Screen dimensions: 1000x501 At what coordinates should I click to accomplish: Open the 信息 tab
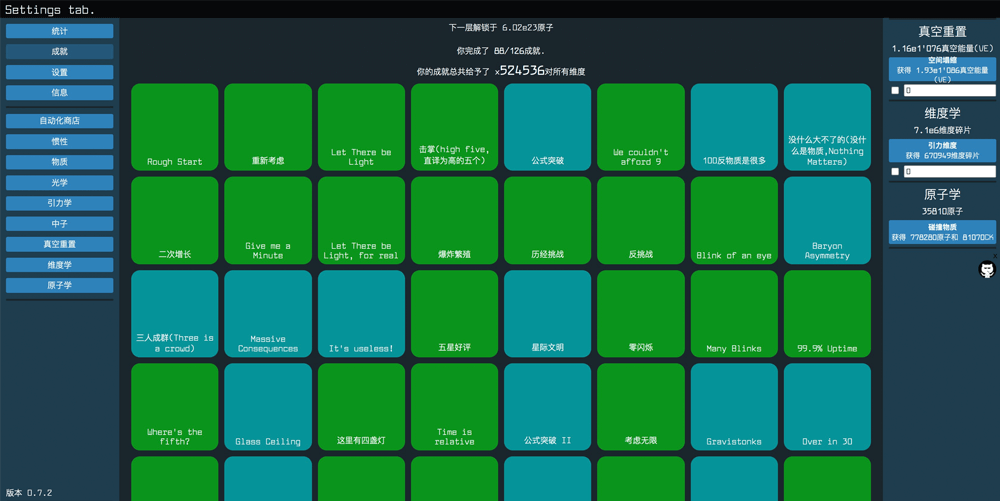tap(60, 93)
